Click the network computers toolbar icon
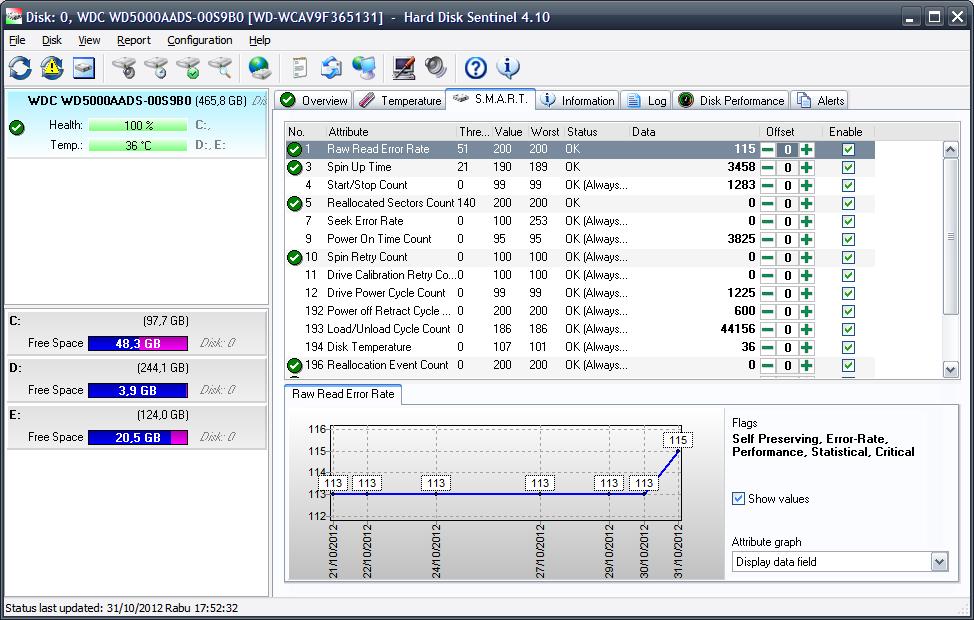The image size is (974, 620). point(363,67)
